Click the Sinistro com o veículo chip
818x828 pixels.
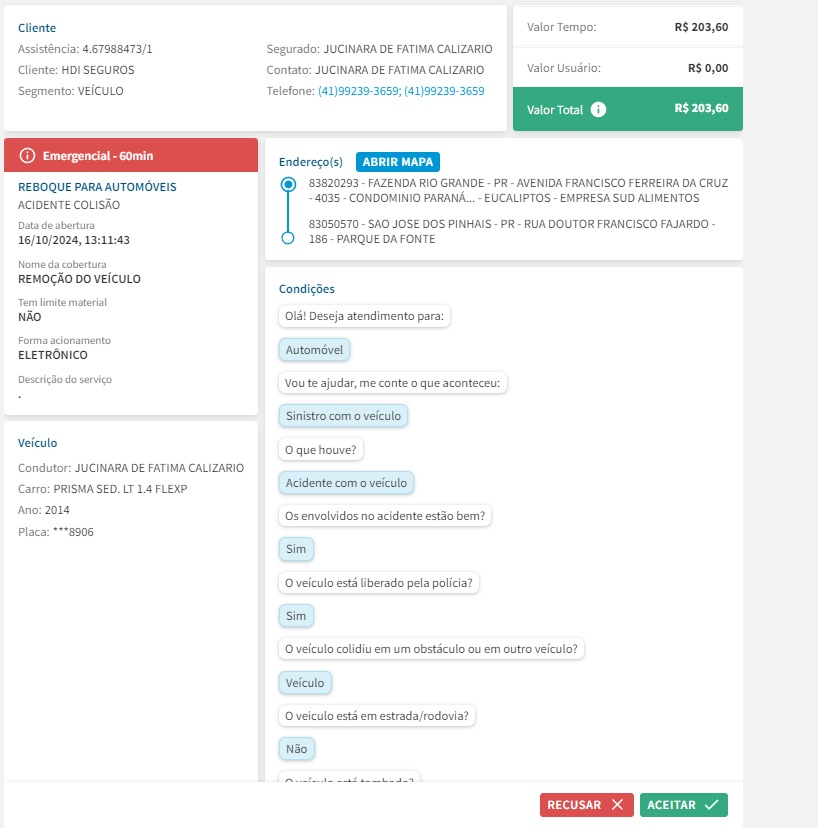[x=343, y=416]
